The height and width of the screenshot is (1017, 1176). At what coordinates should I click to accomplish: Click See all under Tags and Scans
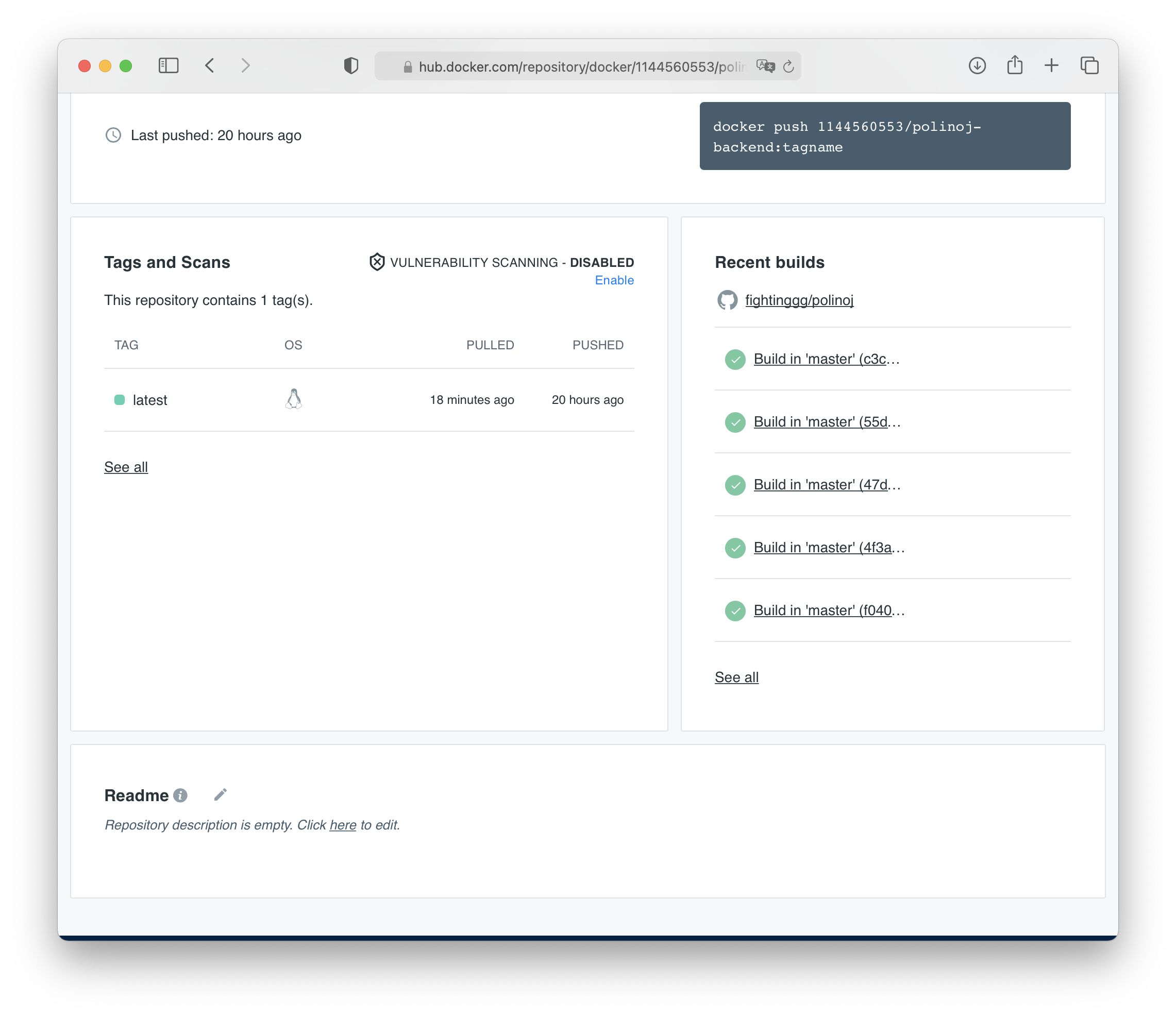[x=126, y=467]
